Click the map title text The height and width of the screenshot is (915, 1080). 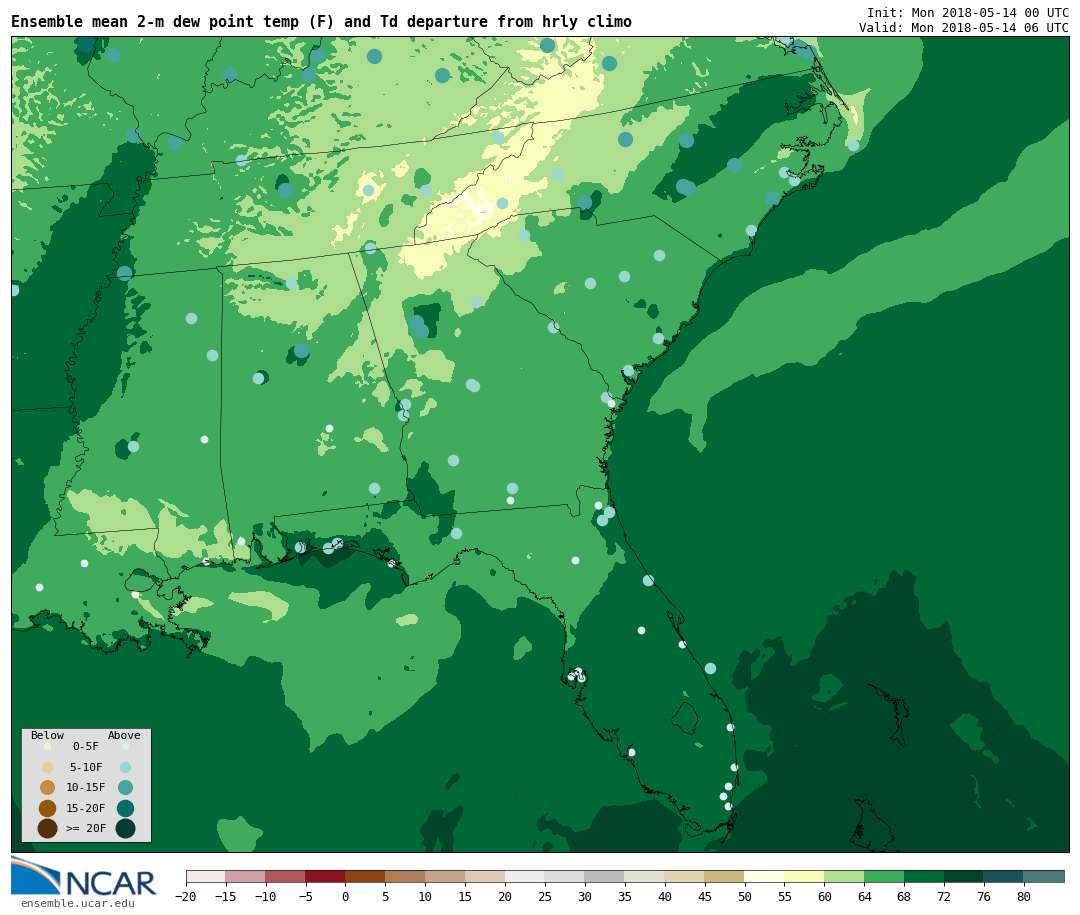tap(322, 22)
